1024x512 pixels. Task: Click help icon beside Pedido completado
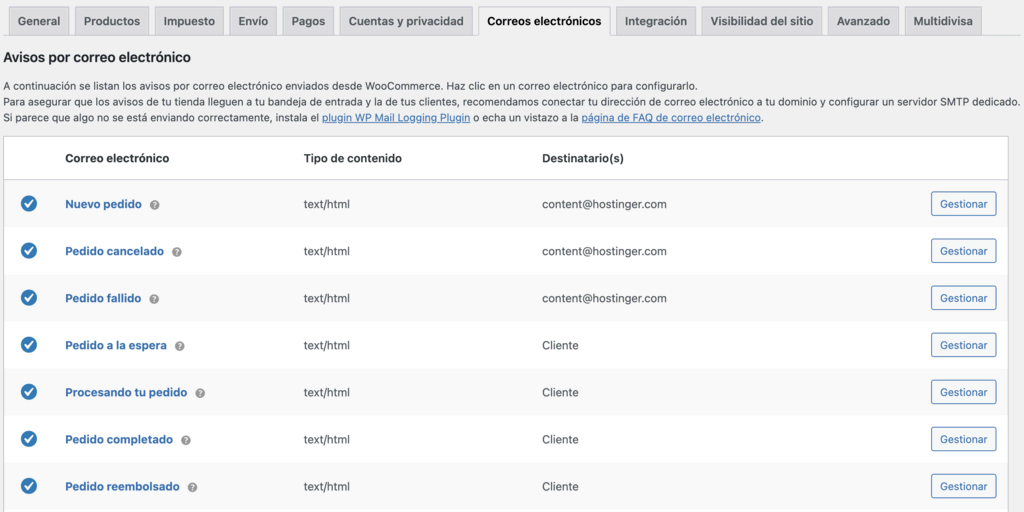click(x=186, y=440)
